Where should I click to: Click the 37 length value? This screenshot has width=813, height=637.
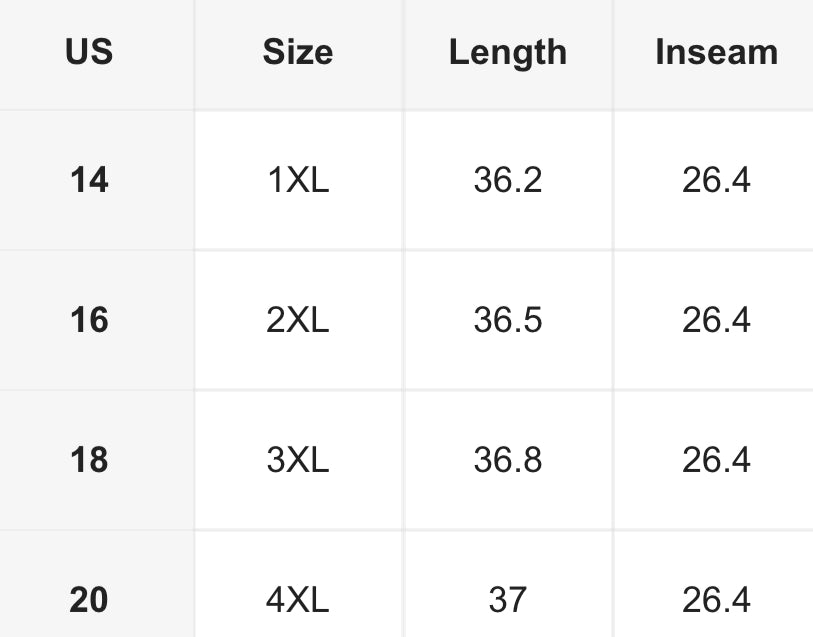pos(507,600)
